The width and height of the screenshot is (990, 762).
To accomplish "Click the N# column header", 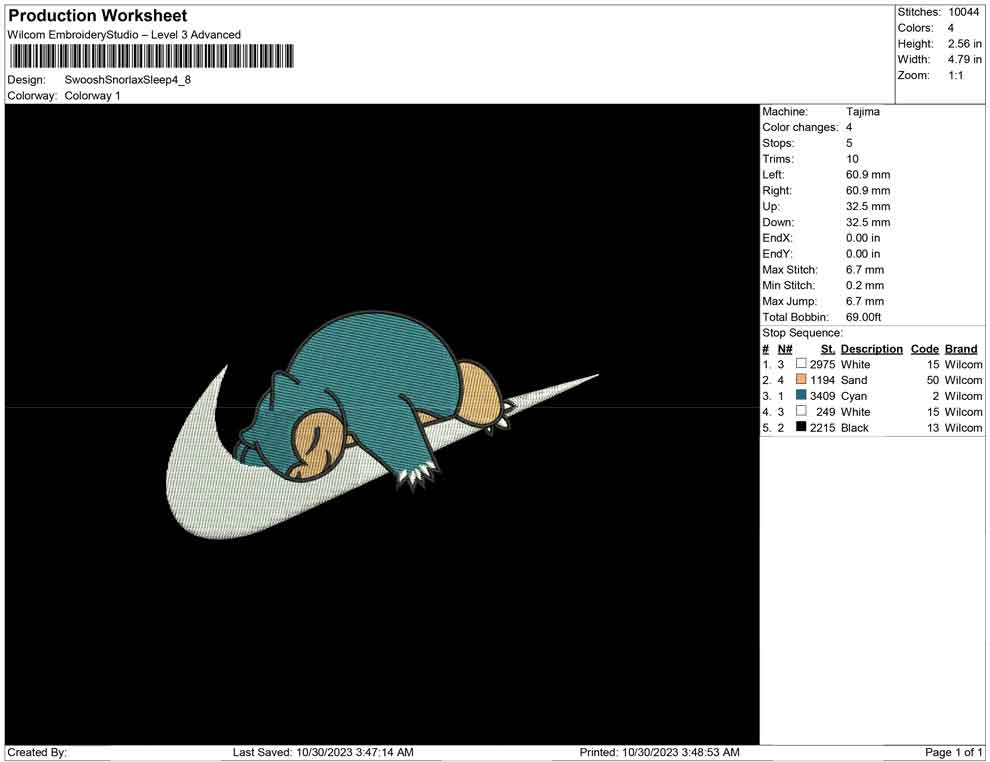I will (785, 349).
